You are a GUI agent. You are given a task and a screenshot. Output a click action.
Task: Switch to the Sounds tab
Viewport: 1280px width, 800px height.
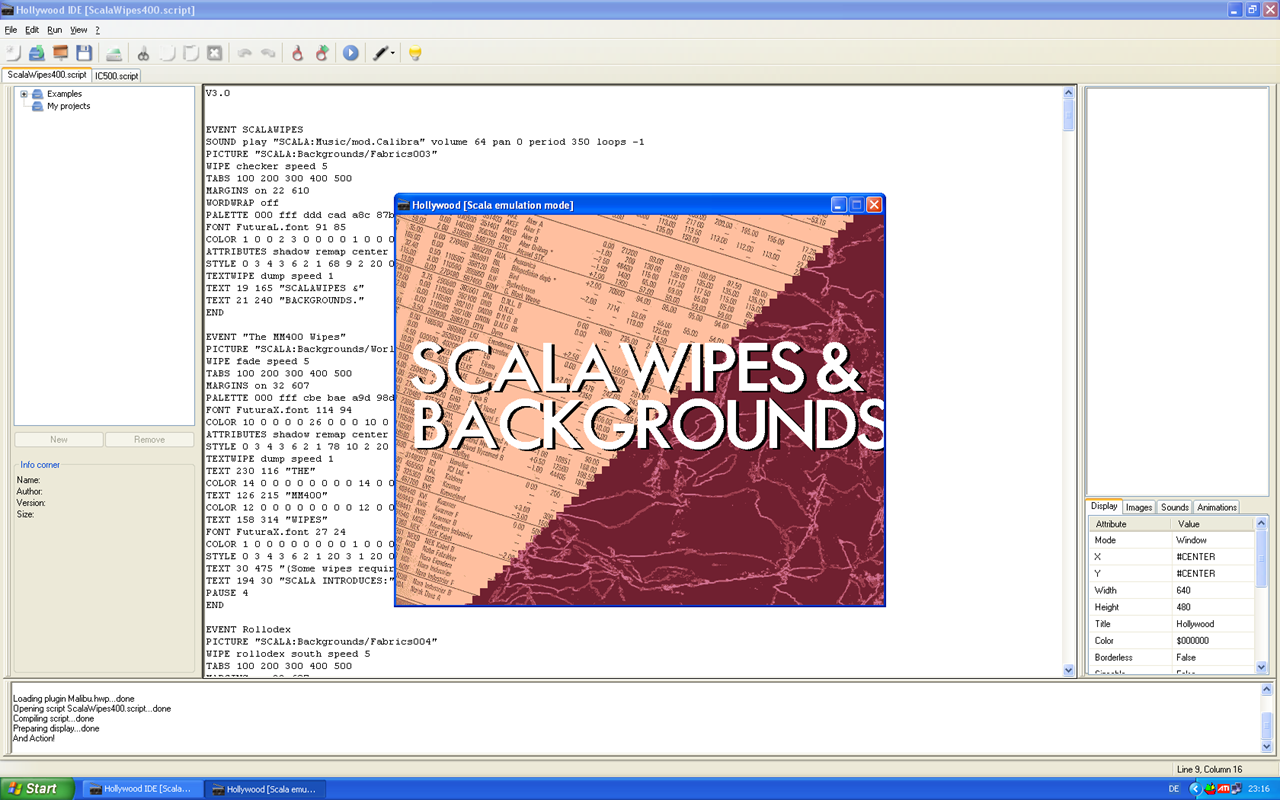pos(1175,507)
